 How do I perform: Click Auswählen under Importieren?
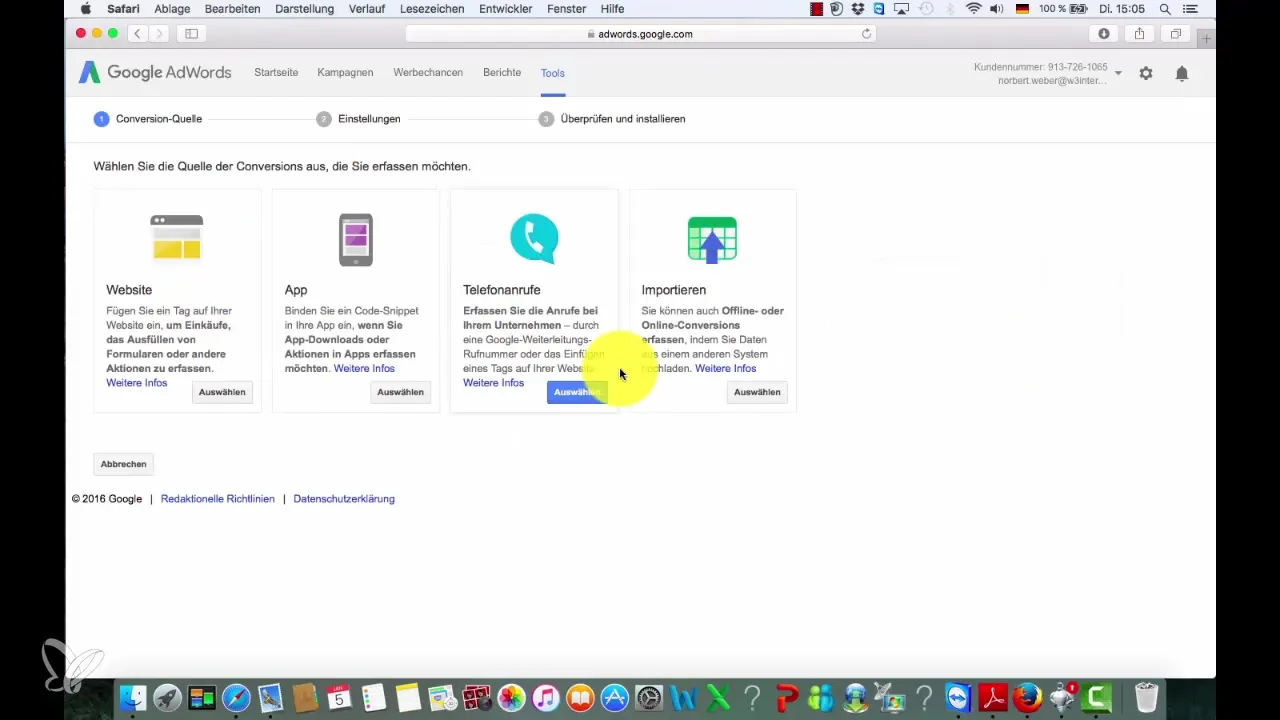pyautogui.click(x=757, y=392)
